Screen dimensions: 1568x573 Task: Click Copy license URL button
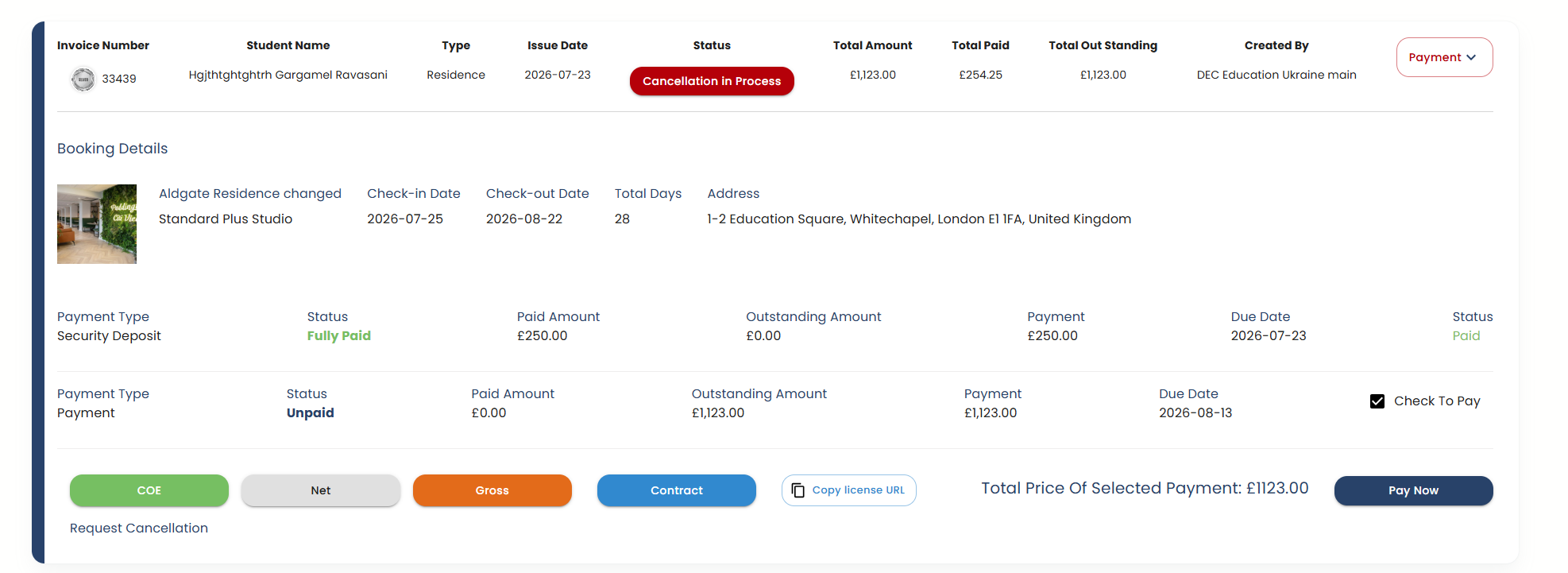[849, 490]
